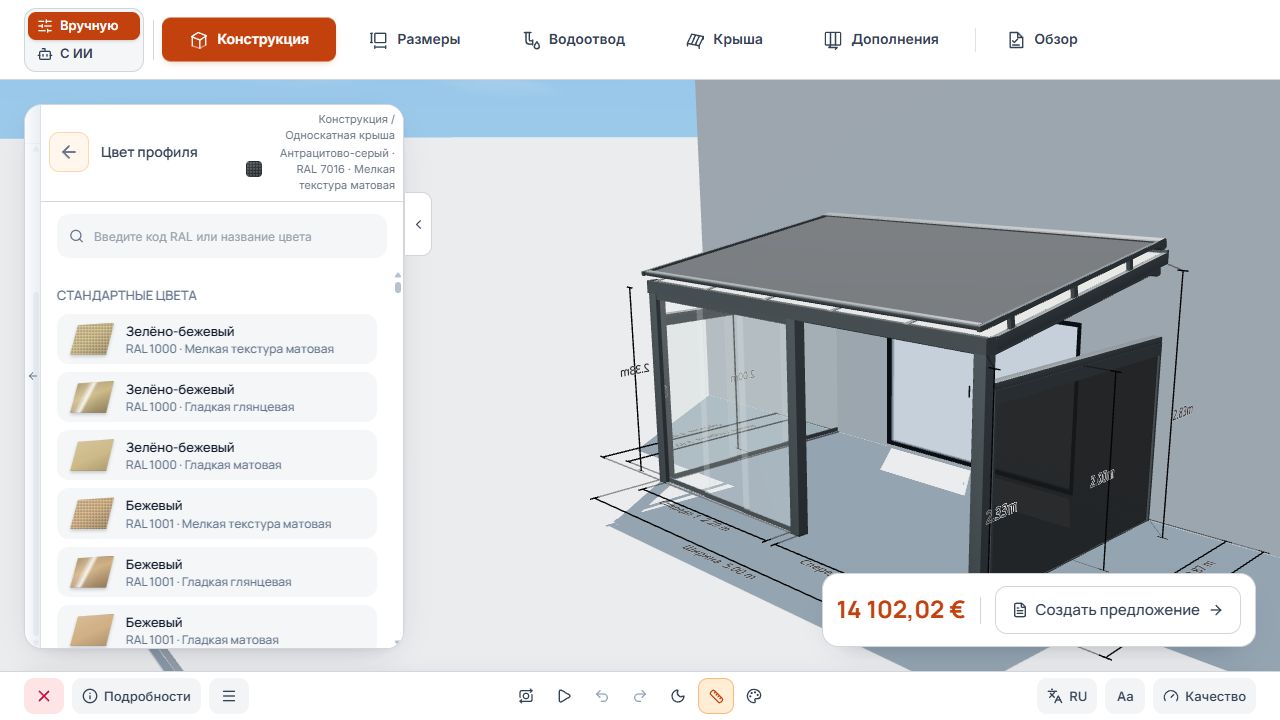Viewport: 1280px width, 720px height.
Task: Open the Обзор tab
Action: 1043,40
